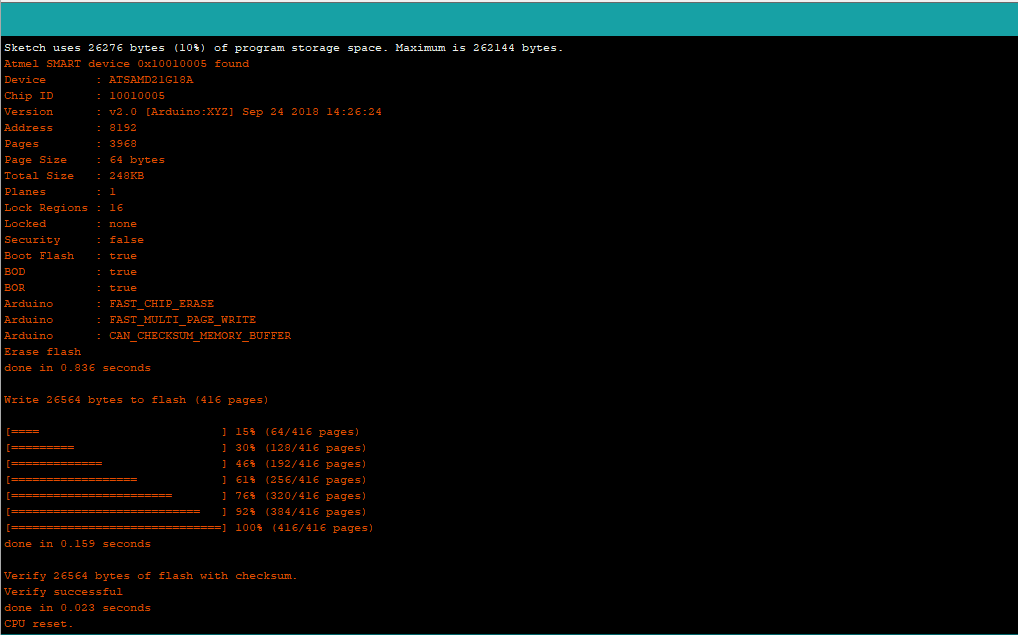Select the "Erase flash" line
Image resolution: width=1018 pixels, height=635 pixels.
pos(43,352)
